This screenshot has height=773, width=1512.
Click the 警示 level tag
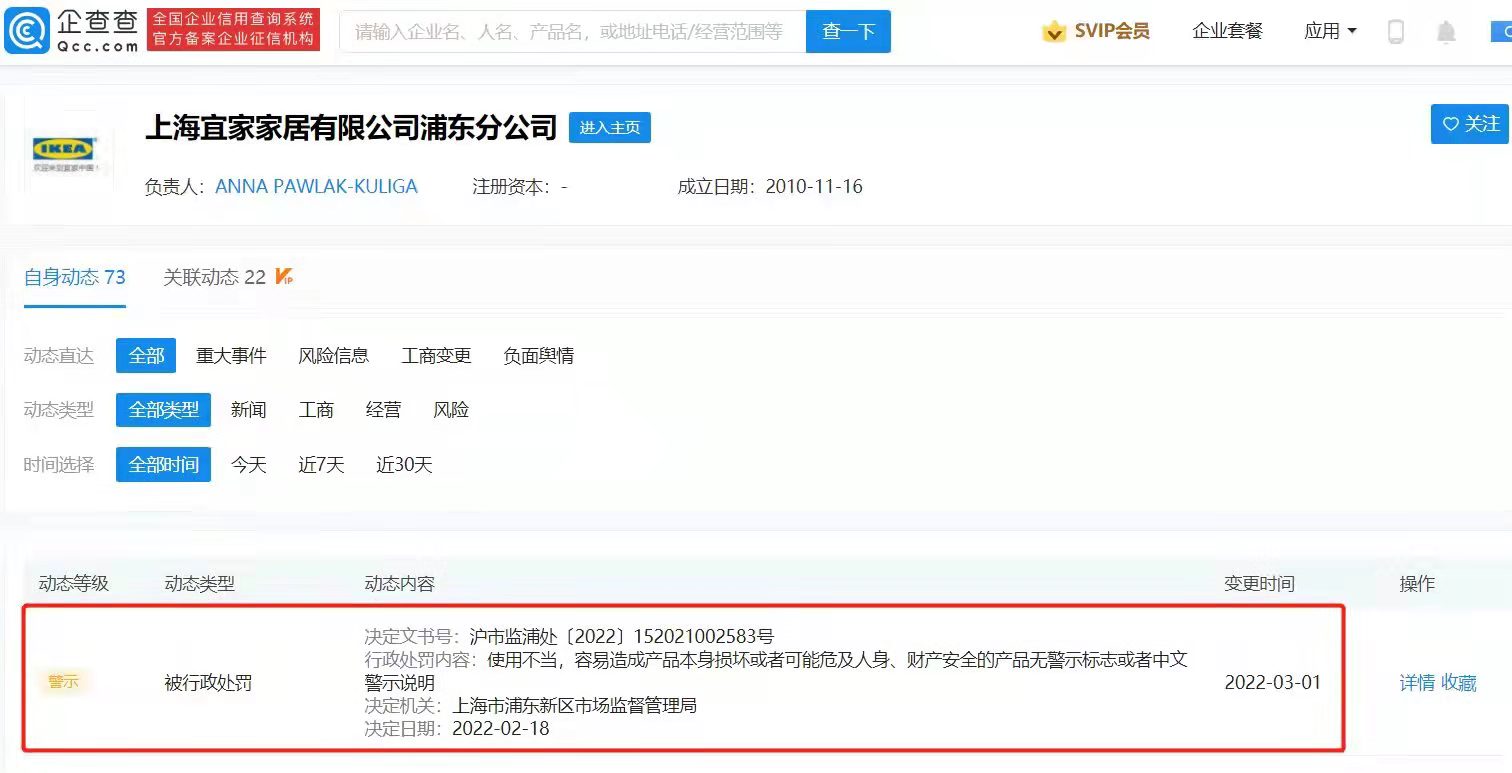(63, 682)
